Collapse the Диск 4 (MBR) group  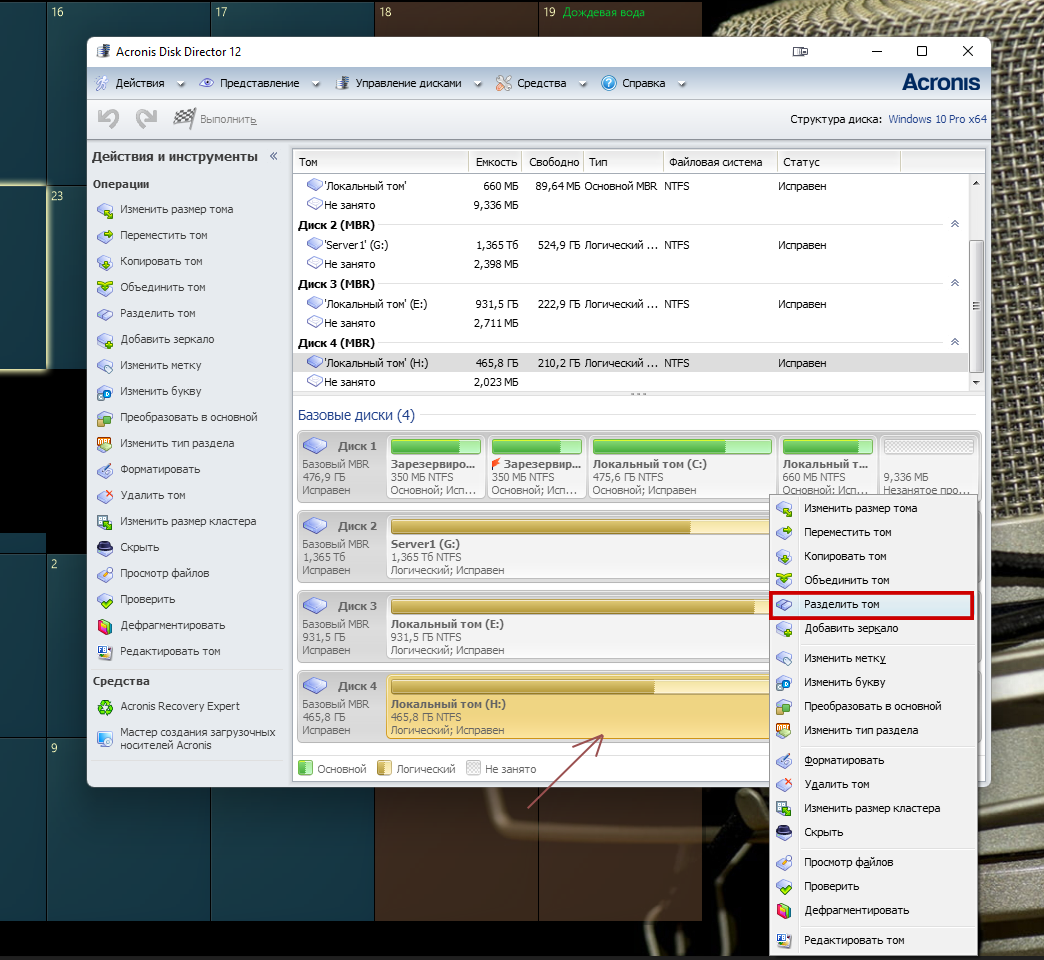point(955,342)
